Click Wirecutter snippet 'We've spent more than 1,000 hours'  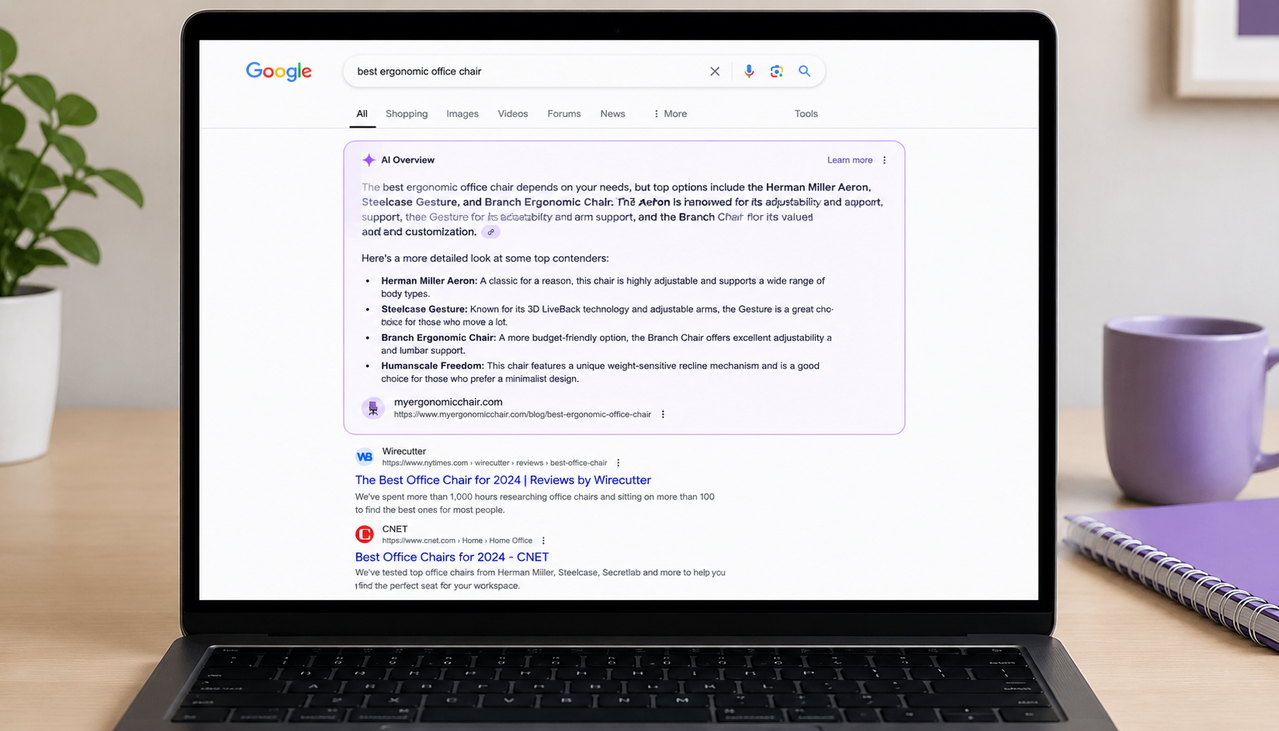535,503
